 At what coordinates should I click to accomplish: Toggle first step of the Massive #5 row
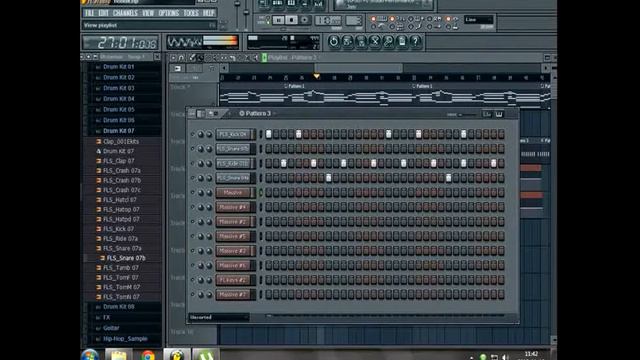(268, 236)
